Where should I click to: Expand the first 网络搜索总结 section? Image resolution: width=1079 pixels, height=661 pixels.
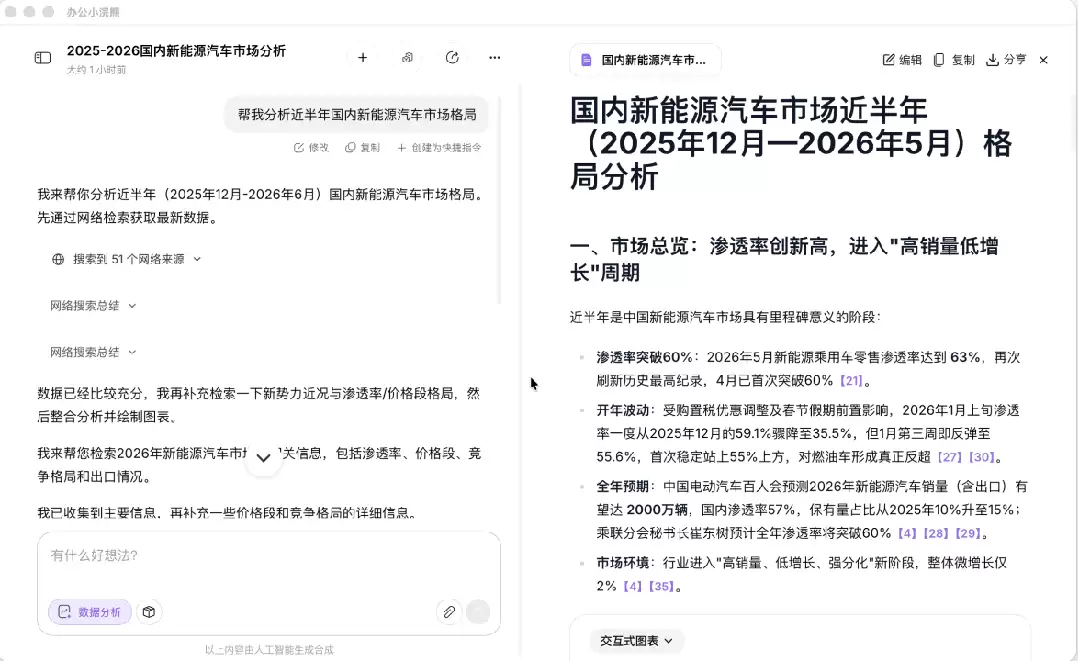point(93,305)
